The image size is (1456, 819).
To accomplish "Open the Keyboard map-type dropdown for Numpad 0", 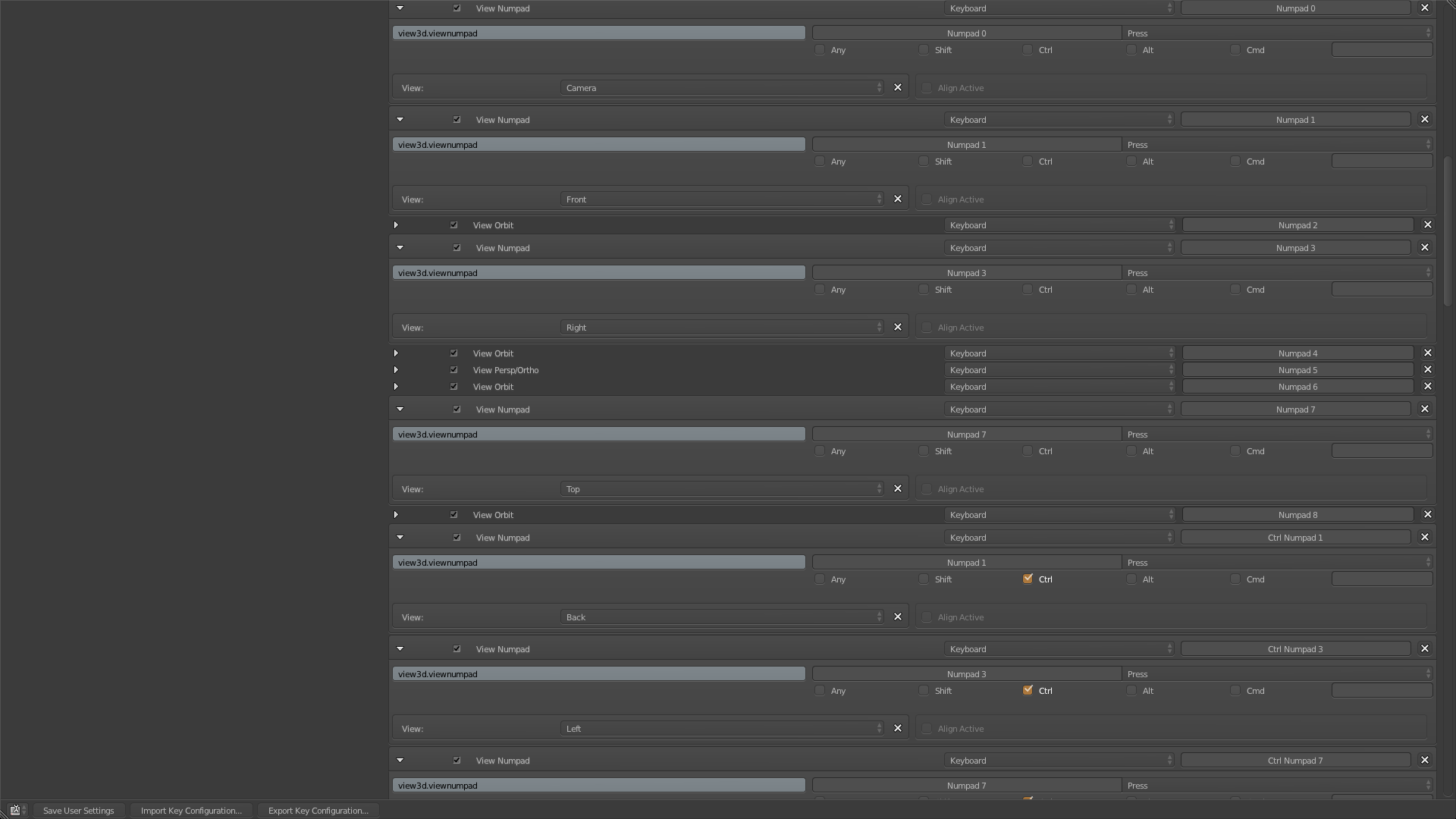I will click(1059, 8).
